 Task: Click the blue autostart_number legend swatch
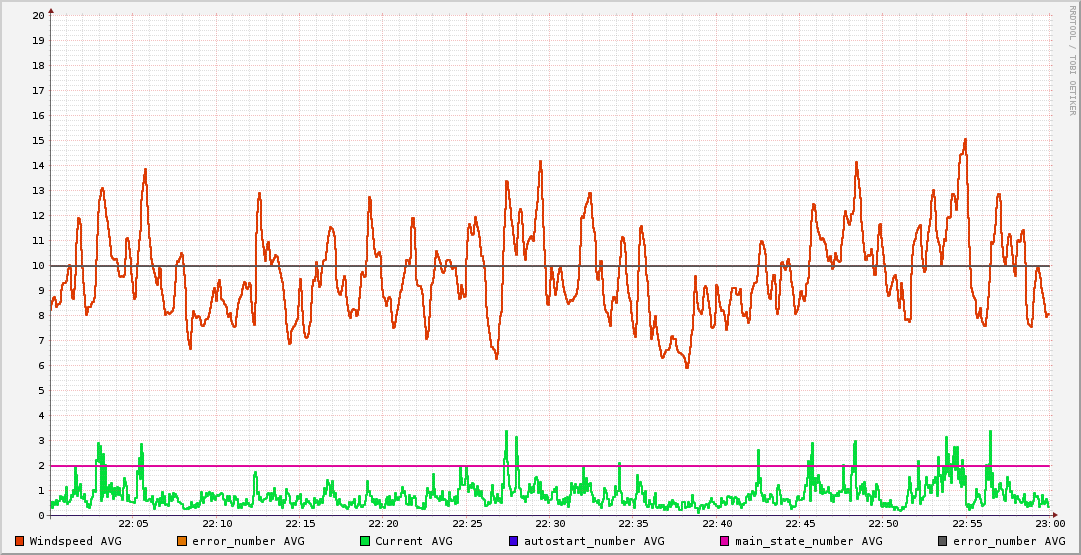tap(513, 541)
